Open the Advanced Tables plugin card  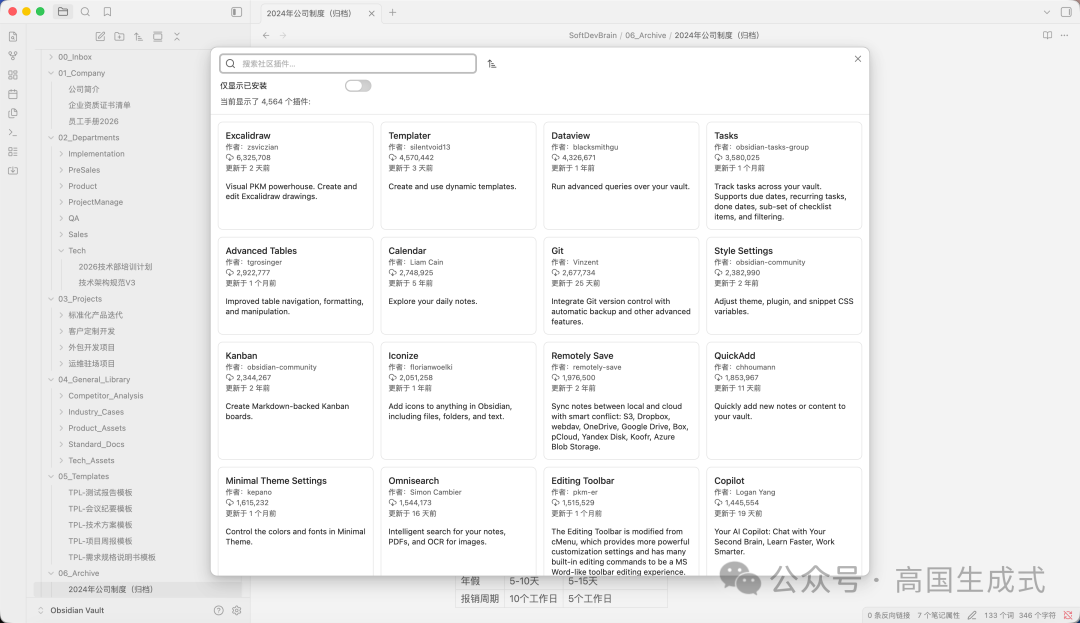click(x=295, y=286)
